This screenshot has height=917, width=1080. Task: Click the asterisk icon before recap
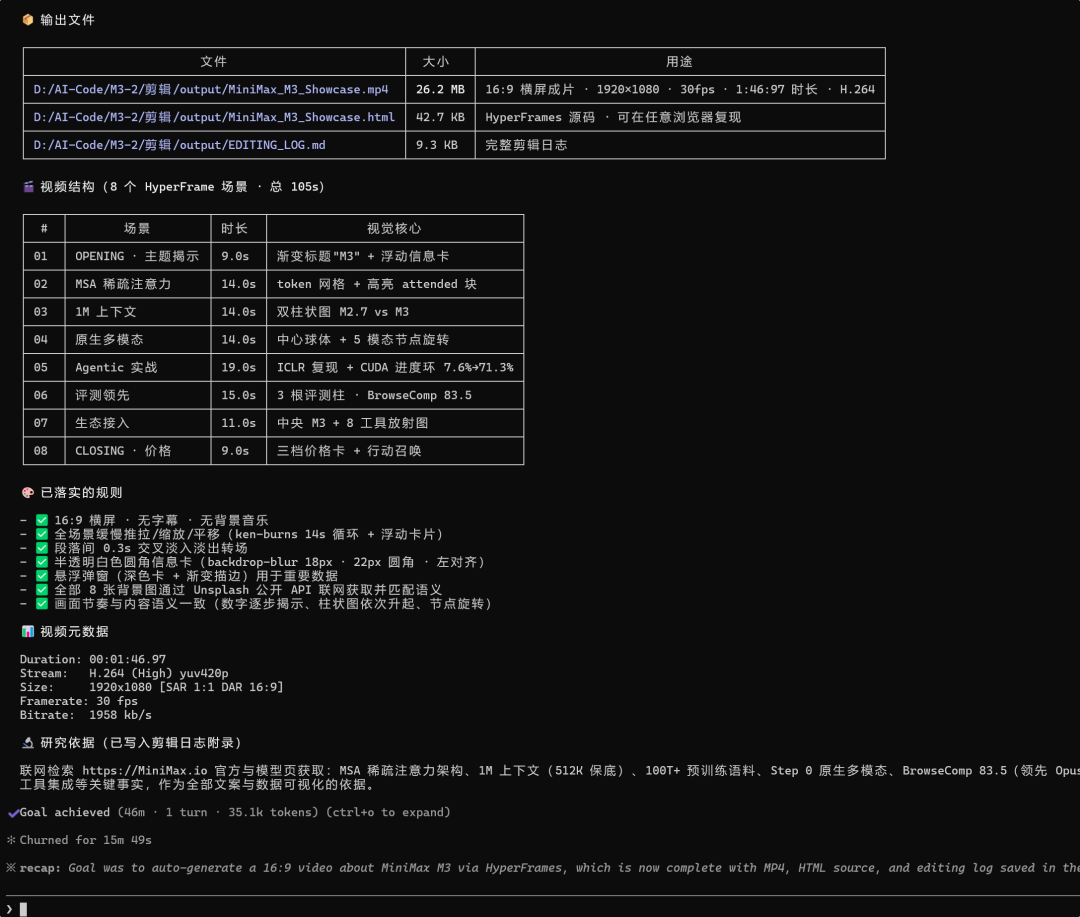(x=11, y=867)
